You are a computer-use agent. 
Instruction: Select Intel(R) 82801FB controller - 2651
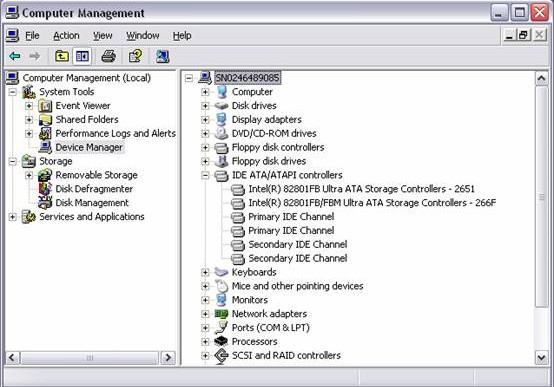361,189
